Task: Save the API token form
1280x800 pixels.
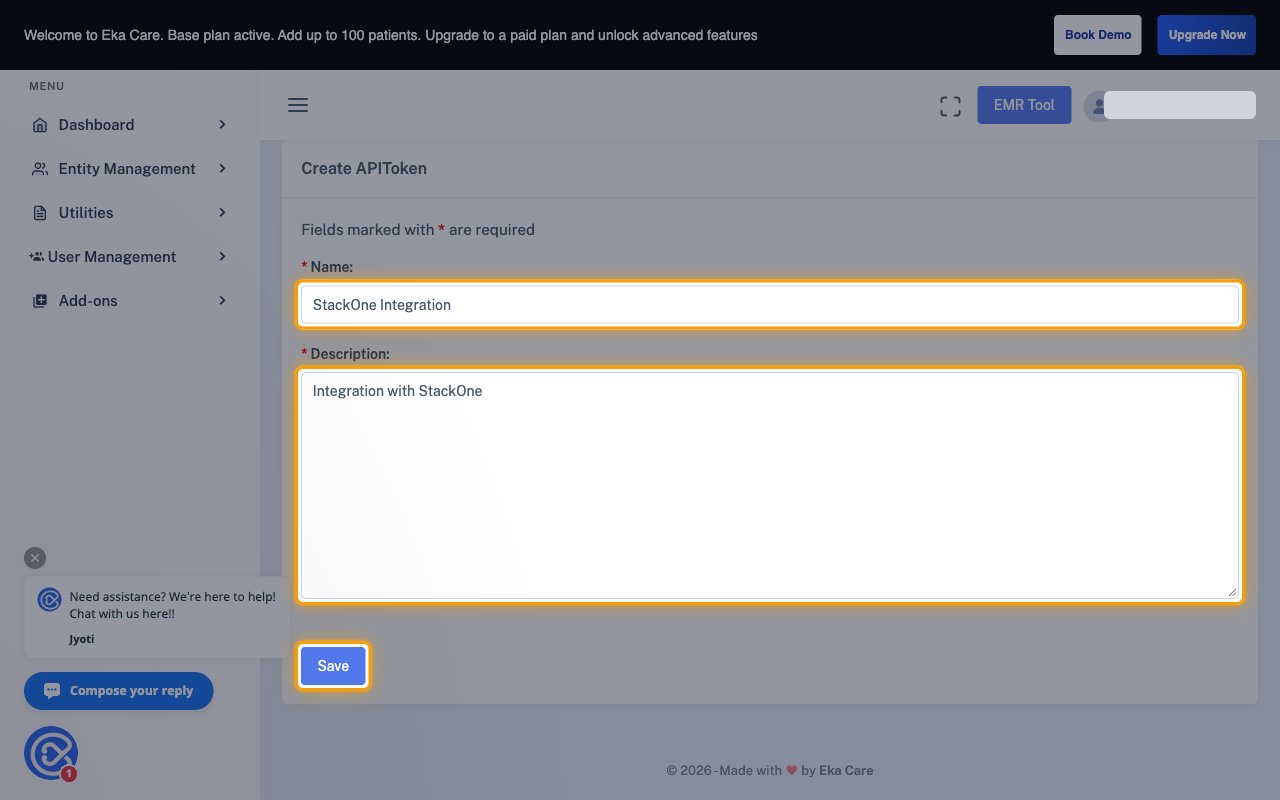Action: coord(333,666)
